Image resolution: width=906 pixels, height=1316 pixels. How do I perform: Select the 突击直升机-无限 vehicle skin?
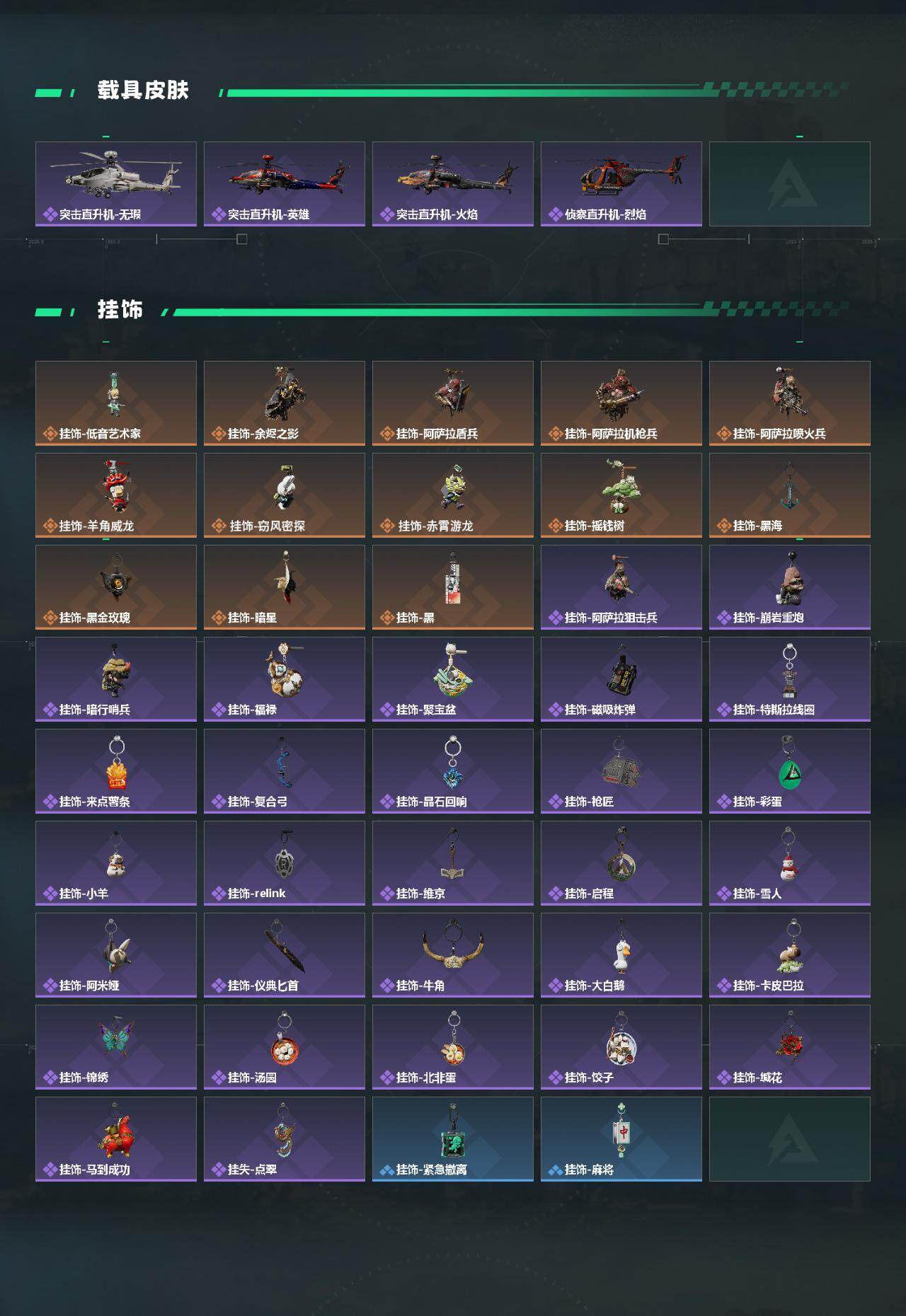(x=116, y=184)
